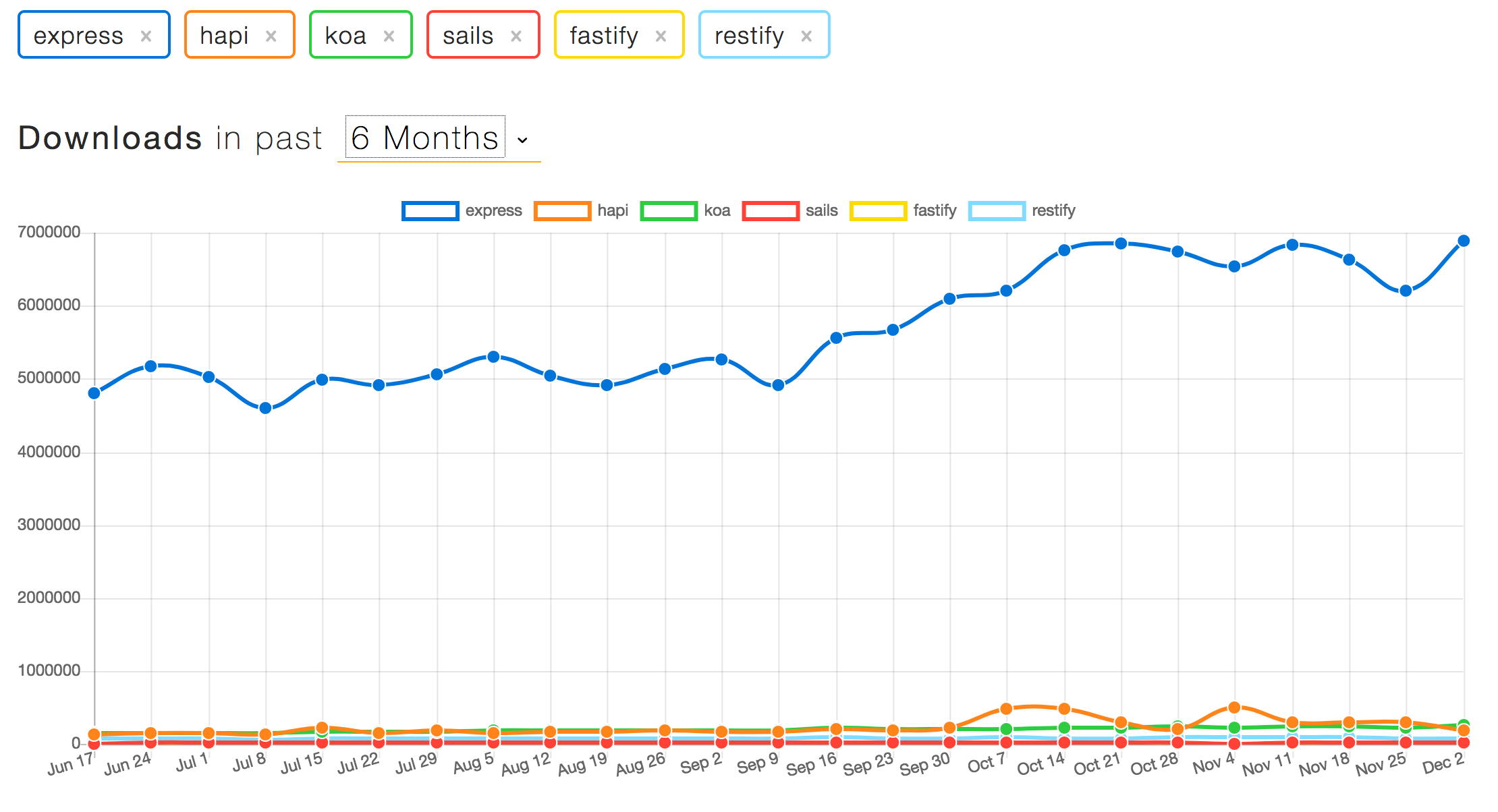1498x812 pixels.
Task: Remove the hapi package tag
Action: click(271, 36)
